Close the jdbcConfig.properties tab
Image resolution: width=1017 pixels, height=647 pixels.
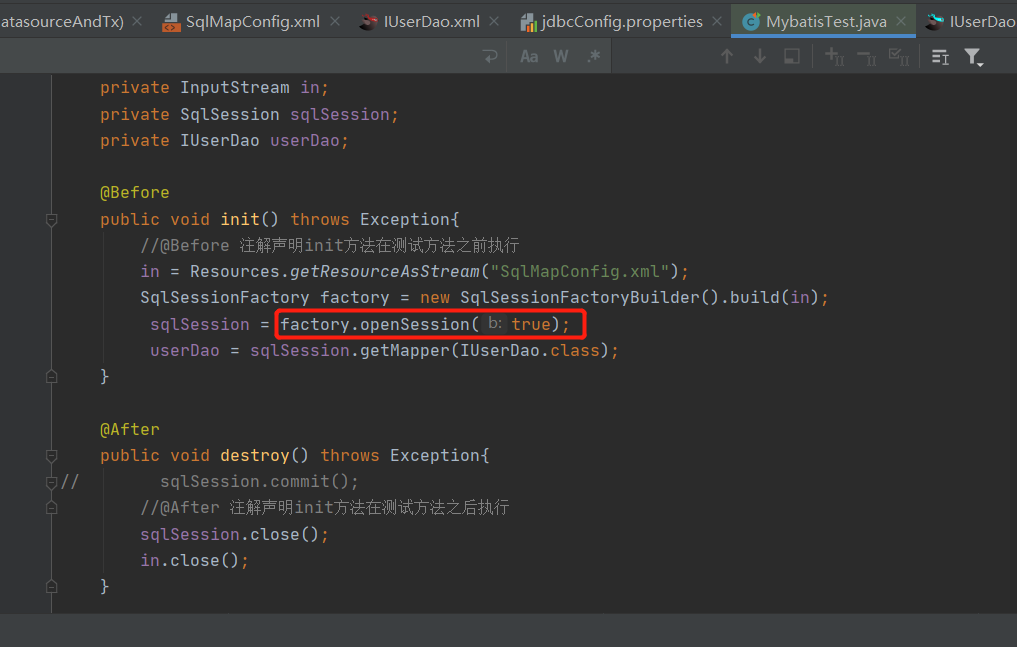(717, 21)
